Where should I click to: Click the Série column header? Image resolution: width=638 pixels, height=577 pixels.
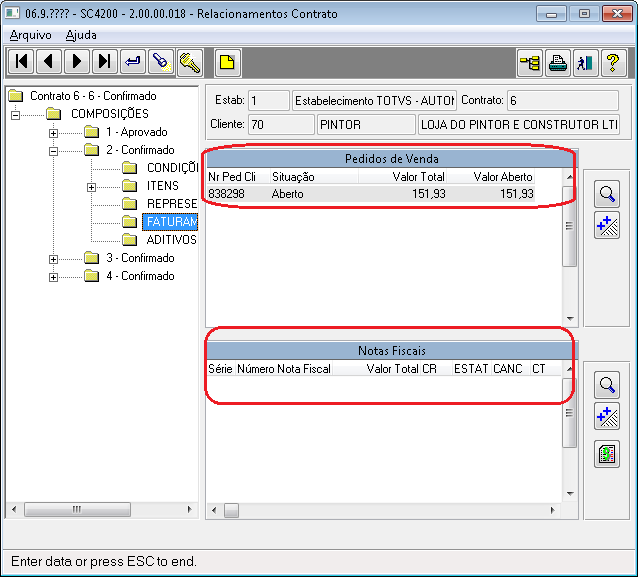[x=221, y=369]
